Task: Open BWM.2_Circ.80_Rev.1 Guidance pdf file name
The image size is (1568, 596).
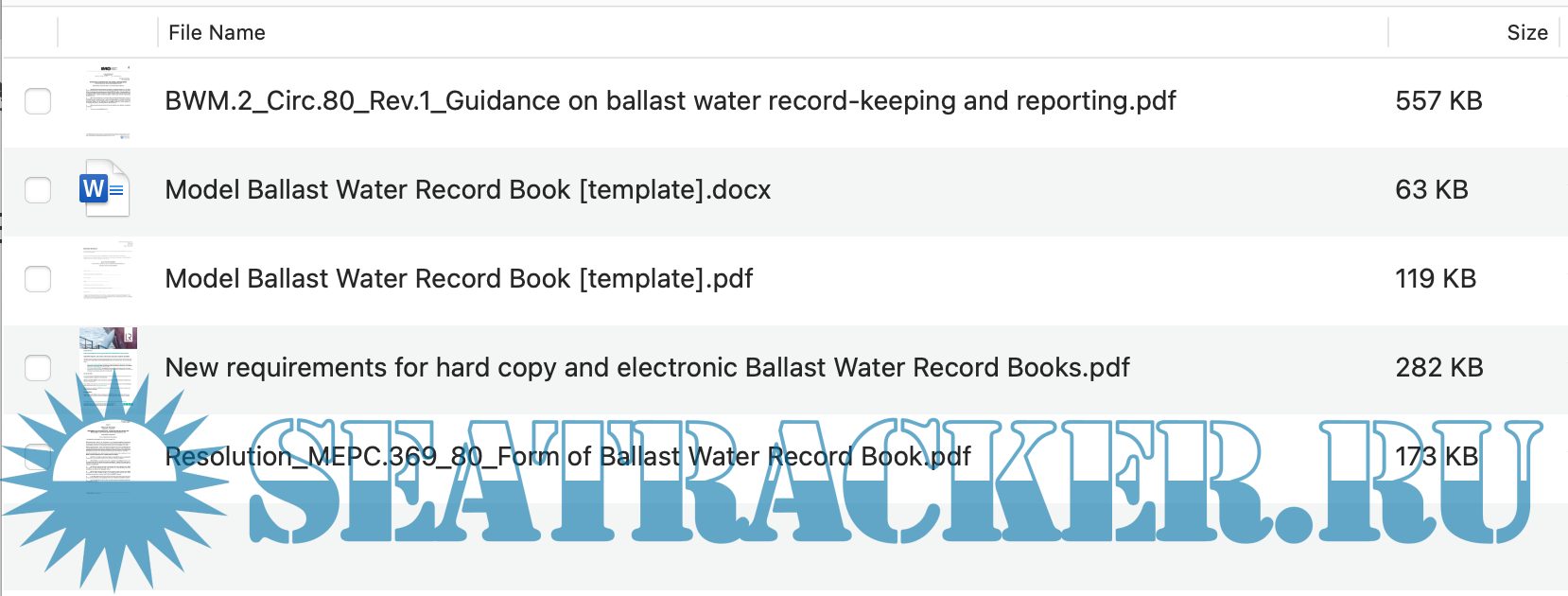Action: tap(670, 101)
